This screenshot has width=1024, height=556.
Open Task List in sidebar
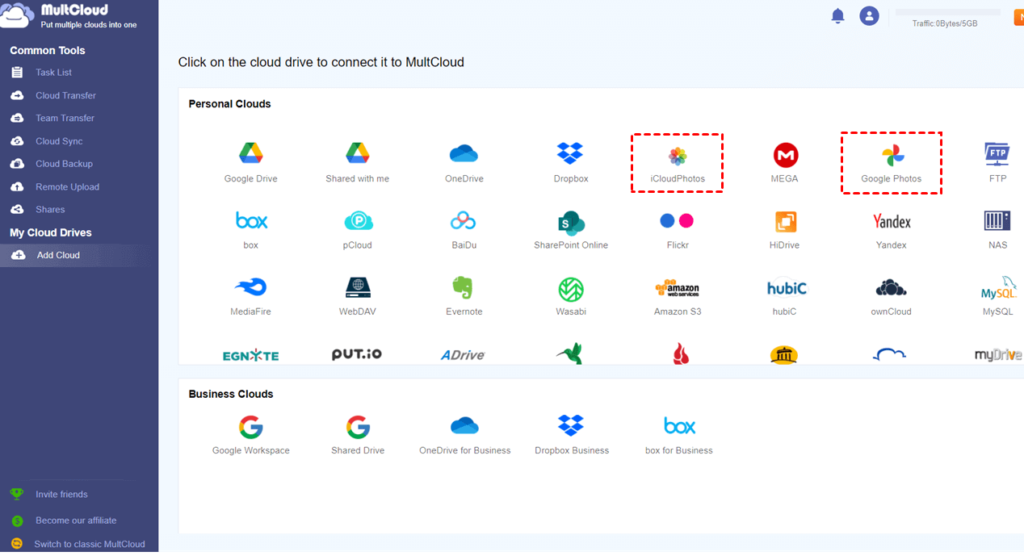coord(54,73)
